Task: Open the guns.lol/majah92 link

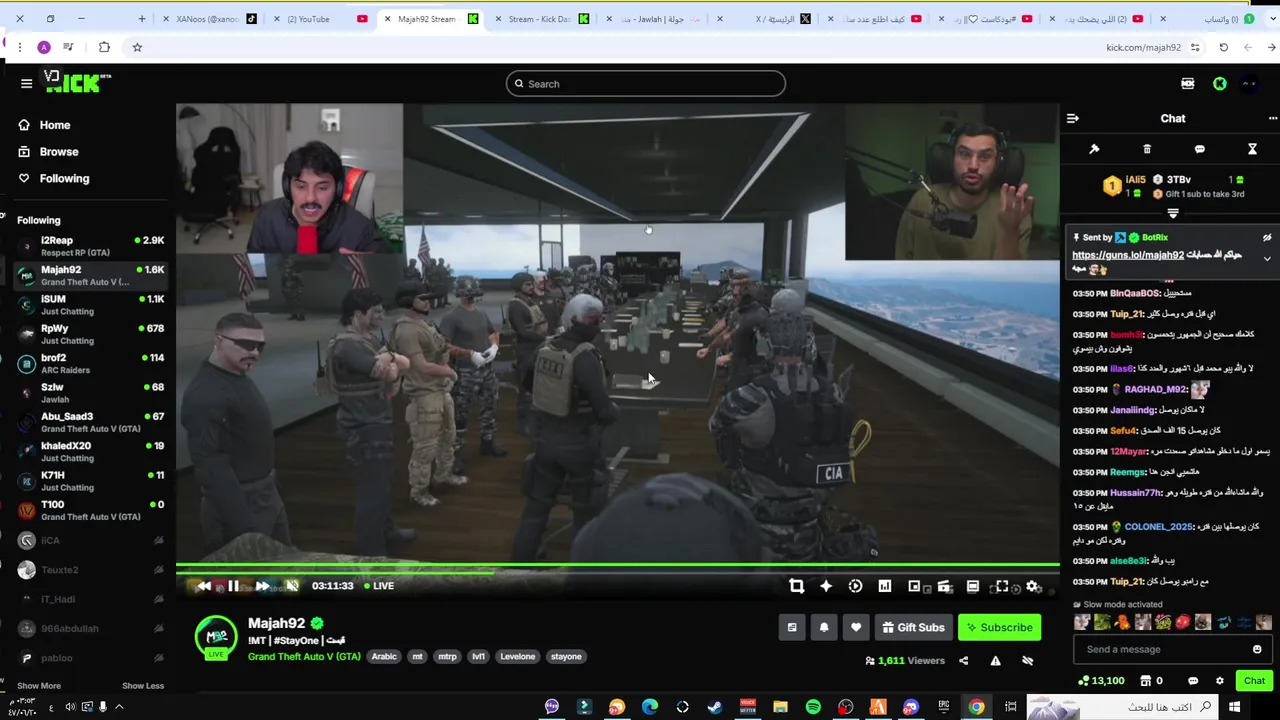Action: pos(1127,255)
